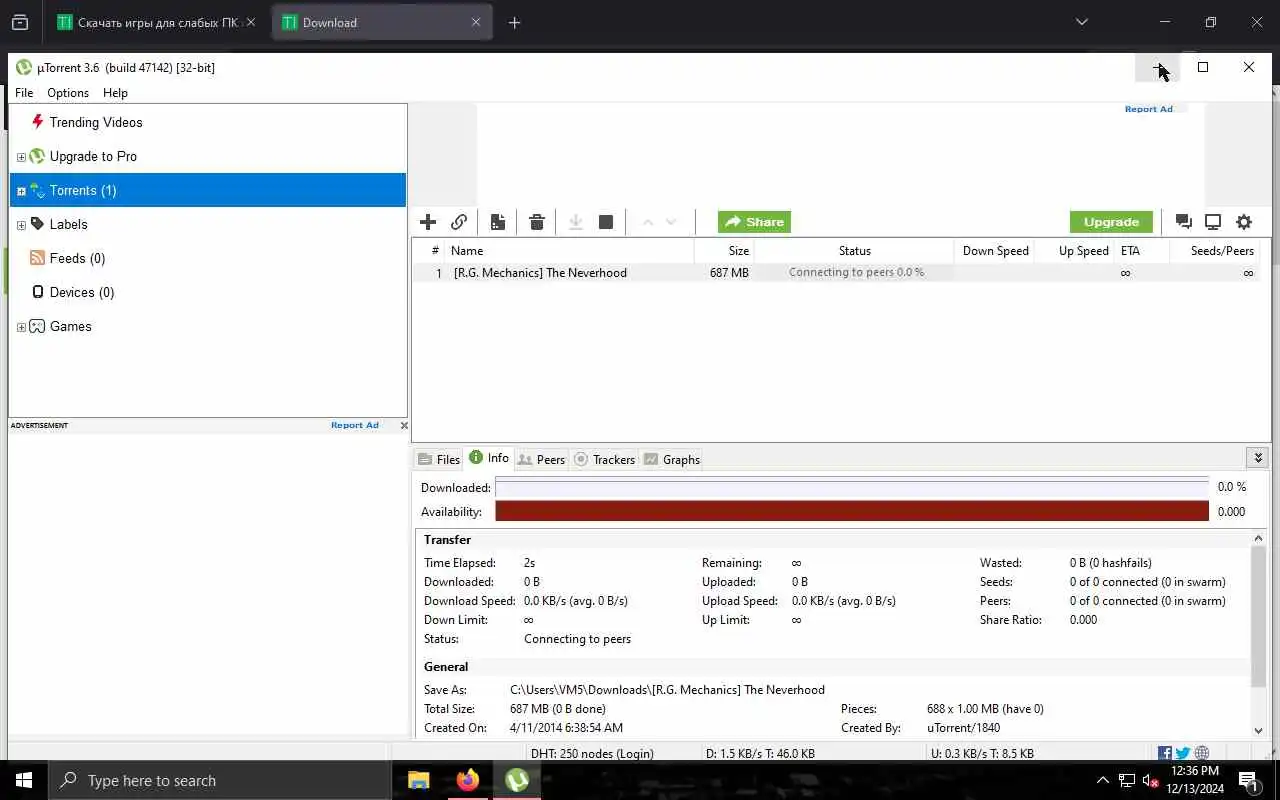
Task: Click the Downloaded progress bar
Action: [x=852, y=488]
